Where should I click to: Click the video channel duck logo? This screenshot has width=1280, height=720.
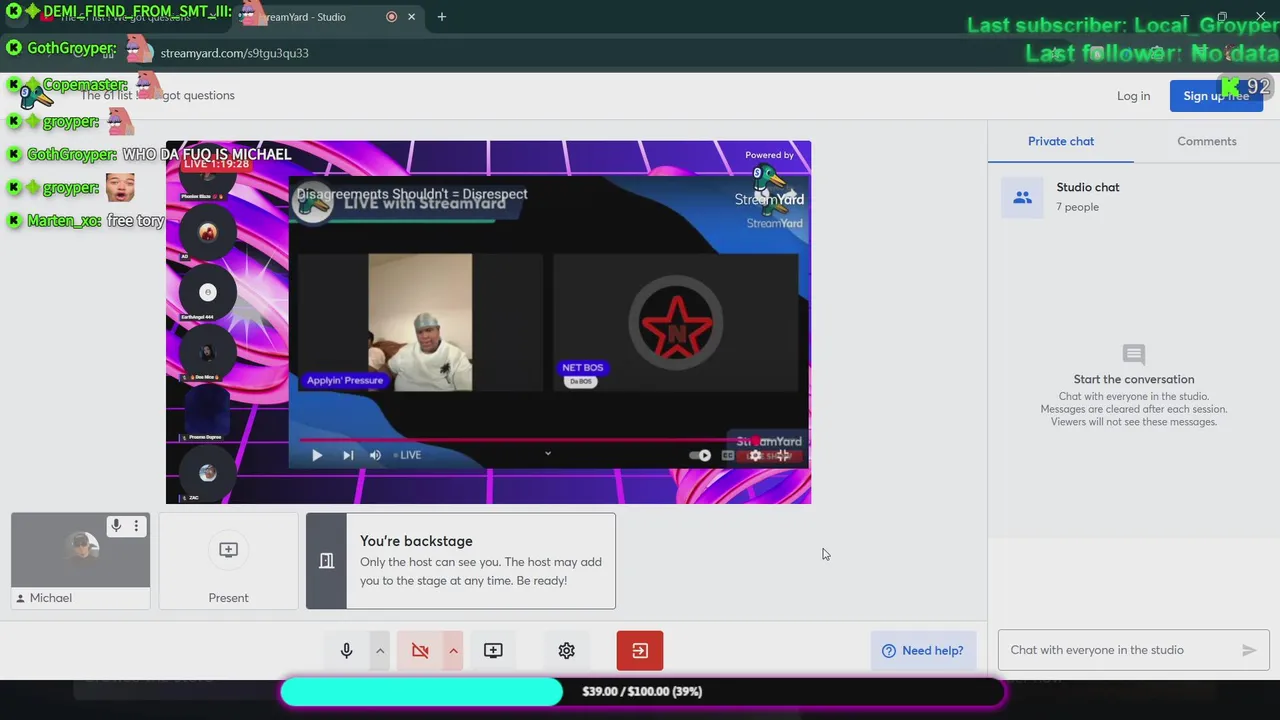pyautogui.click(x=315, y=203)
